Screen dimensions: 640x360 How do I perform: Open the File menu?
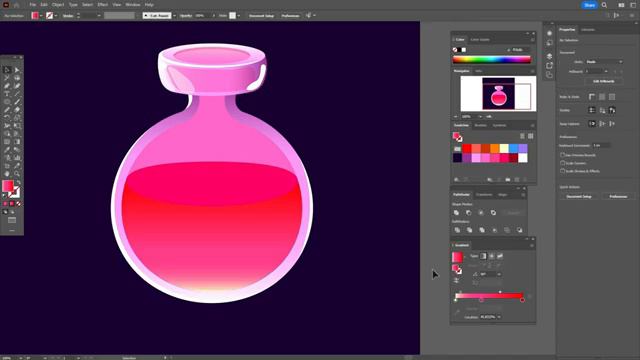pyautogui.click(x=32, y=4)
